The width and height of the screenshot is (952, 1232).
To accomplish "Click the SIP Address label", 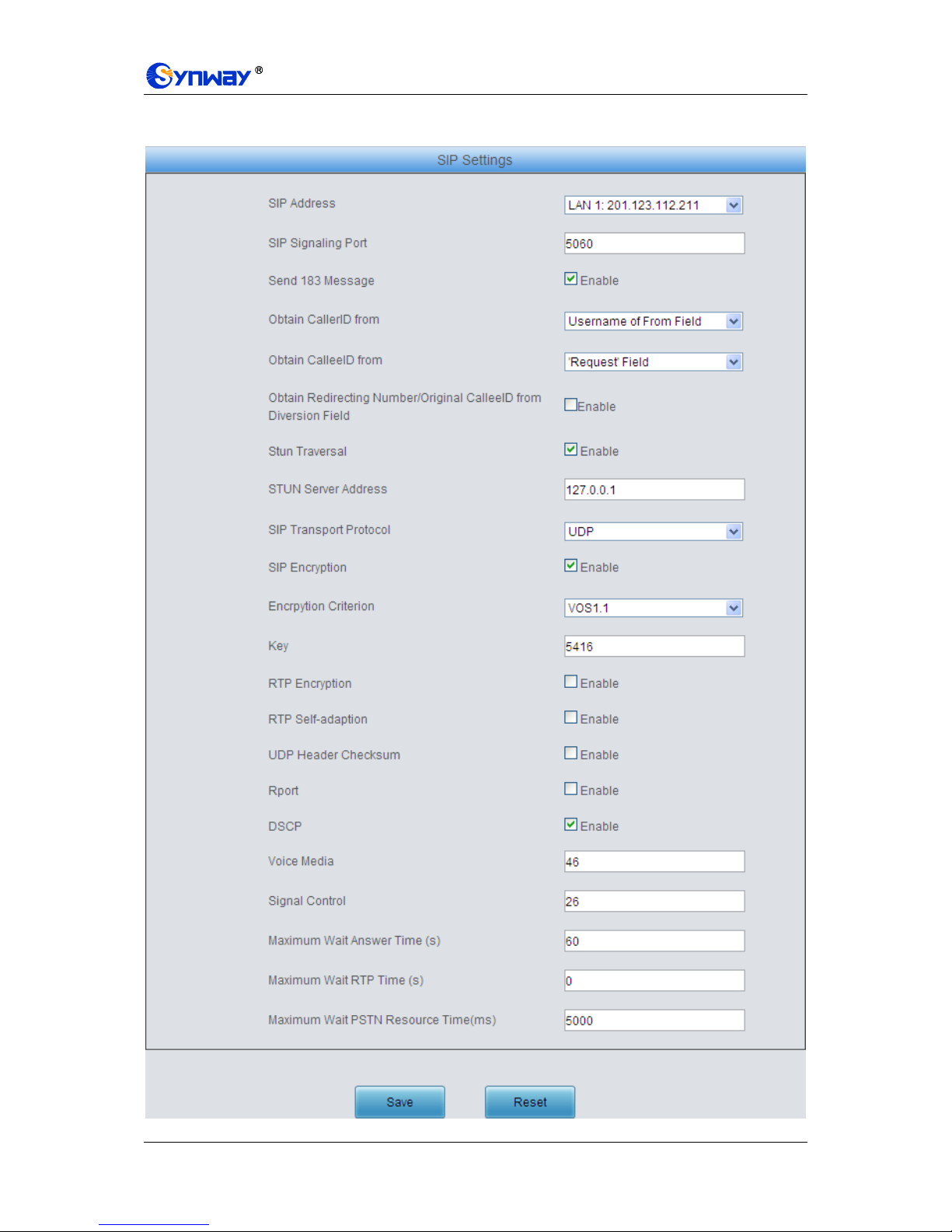I will (302, 204).
